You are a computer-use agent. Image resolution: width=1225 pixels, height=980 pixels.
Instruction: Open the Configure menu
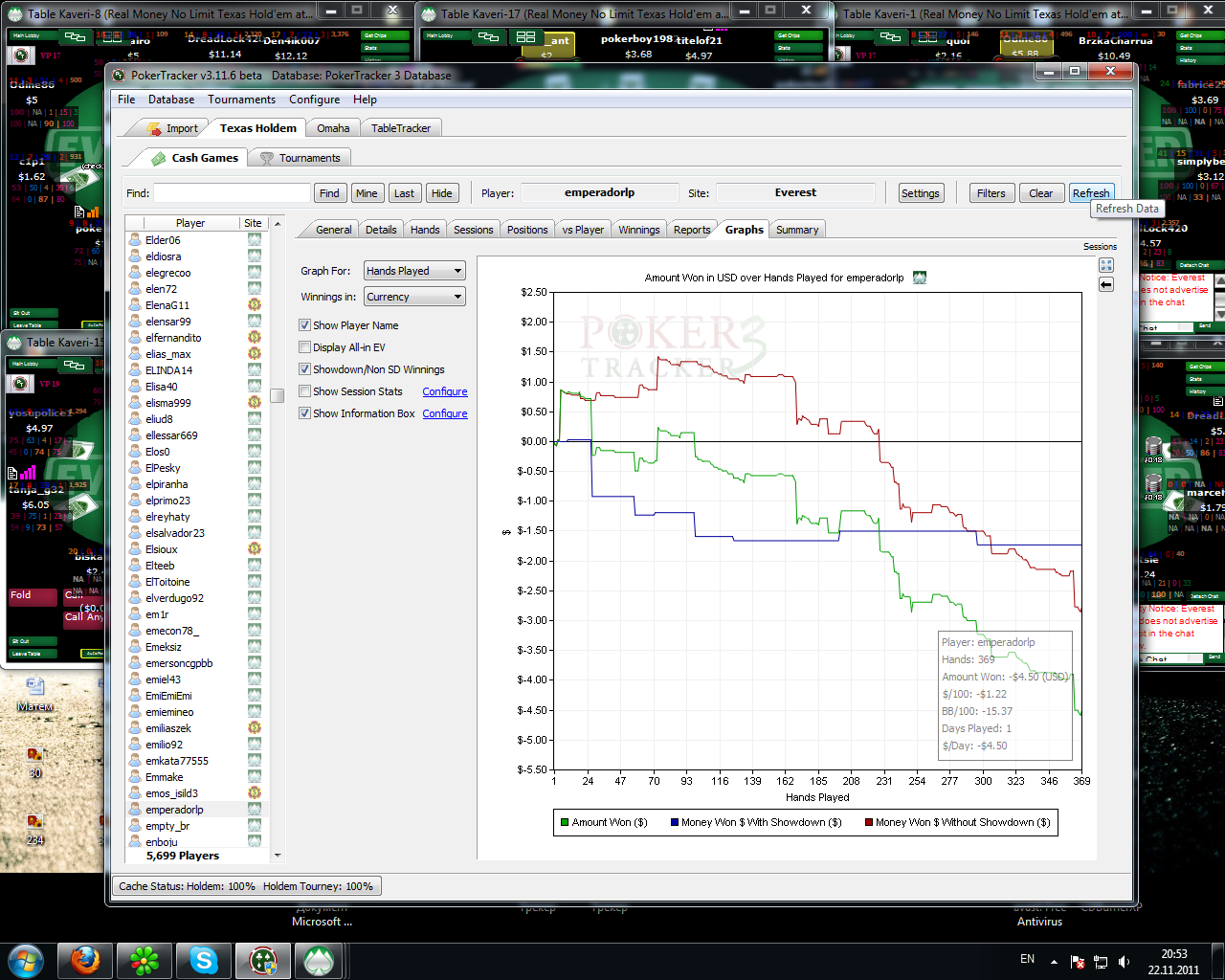(x=314, y=100)
